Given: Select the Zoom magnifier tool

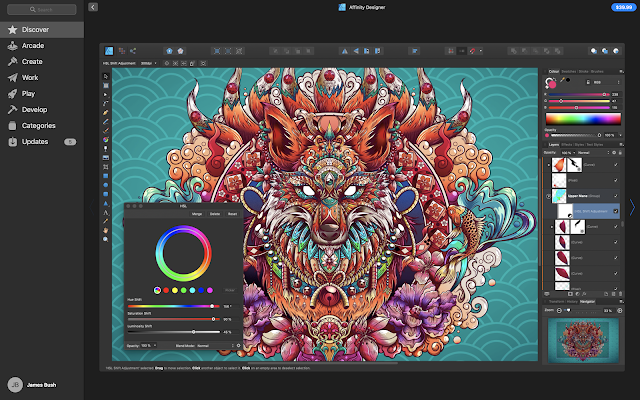Looking at the screenshot, I should [x=106, y=240].
